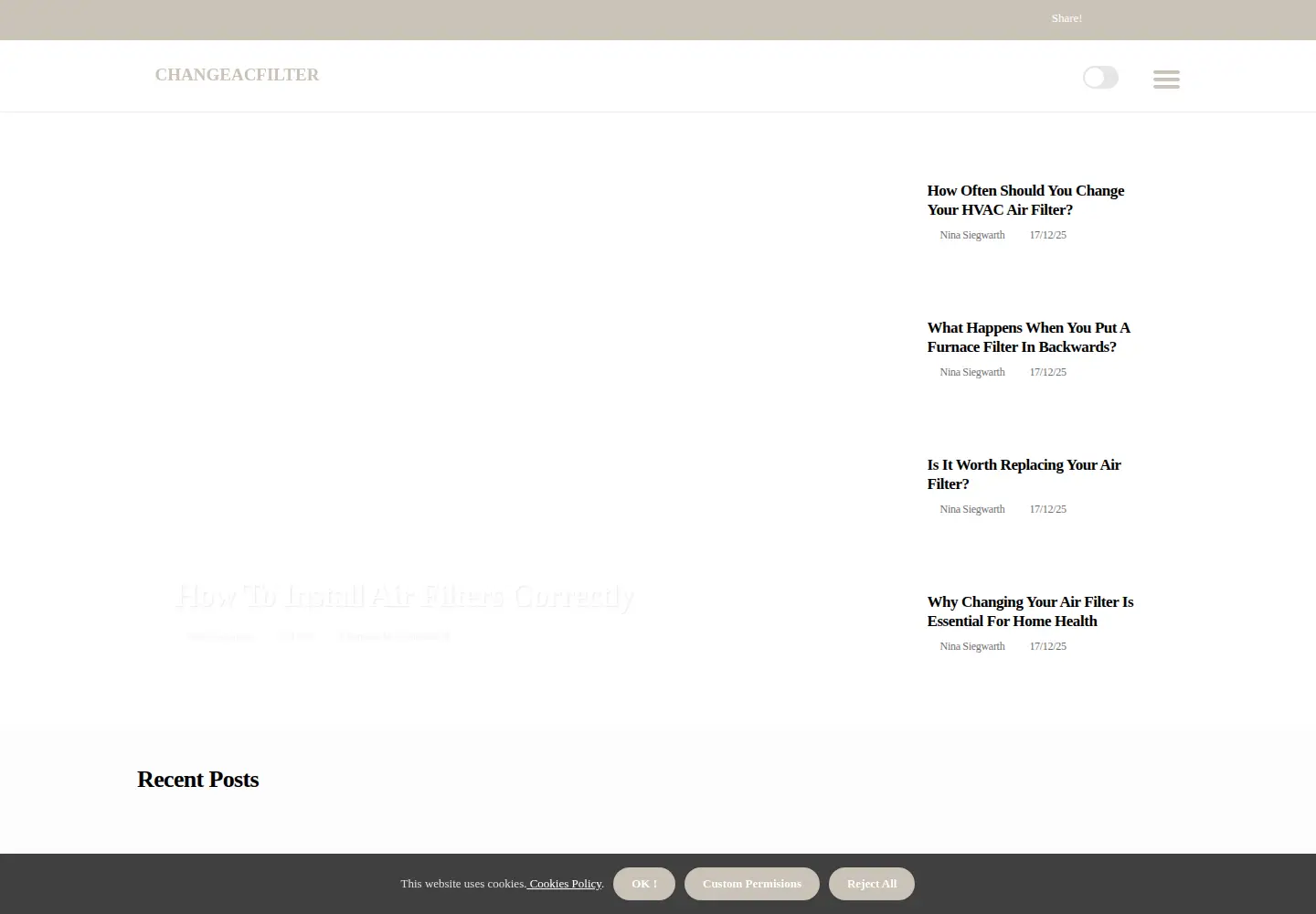Click date 17/12/25 under Furnace Filter article
Screen dimensions: 1316x914
tap(1047, 372)
